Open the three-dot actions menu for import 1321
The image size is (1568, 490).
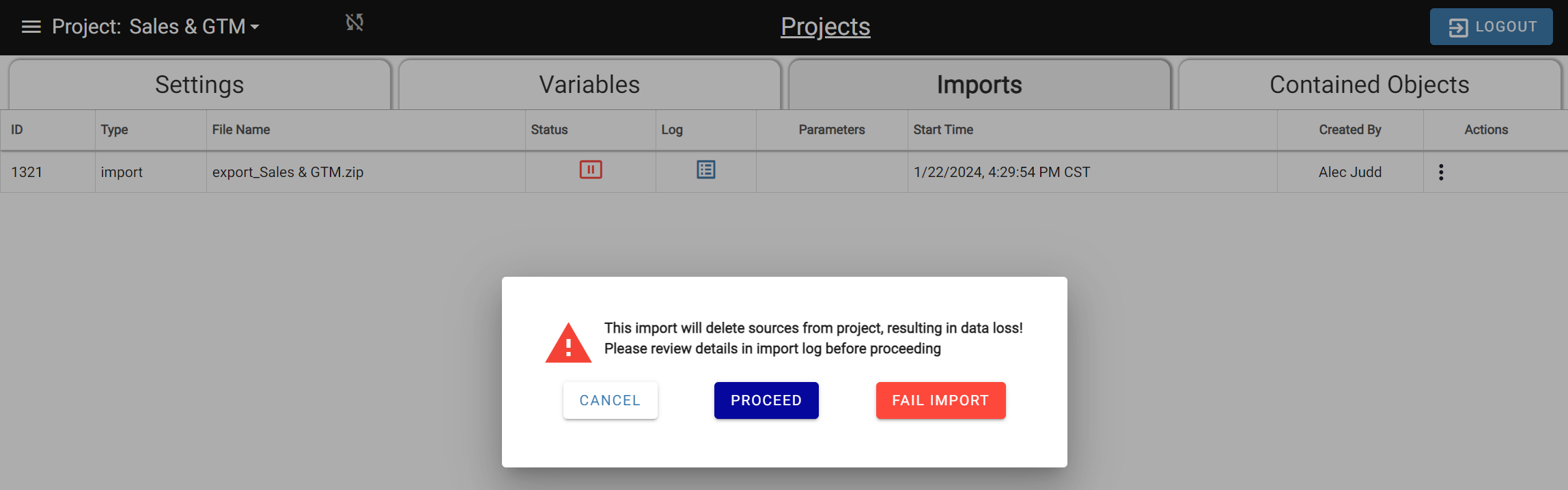[1441, 172]
